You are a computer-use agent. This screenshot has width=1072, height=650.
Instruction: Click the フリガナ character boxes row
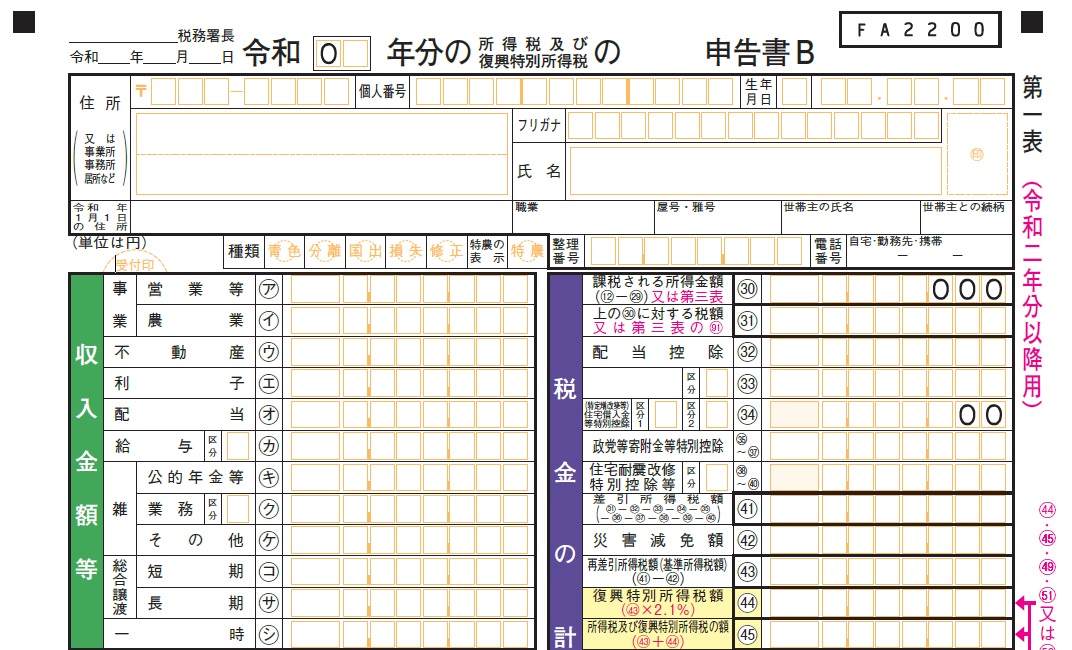coord(754,126)
